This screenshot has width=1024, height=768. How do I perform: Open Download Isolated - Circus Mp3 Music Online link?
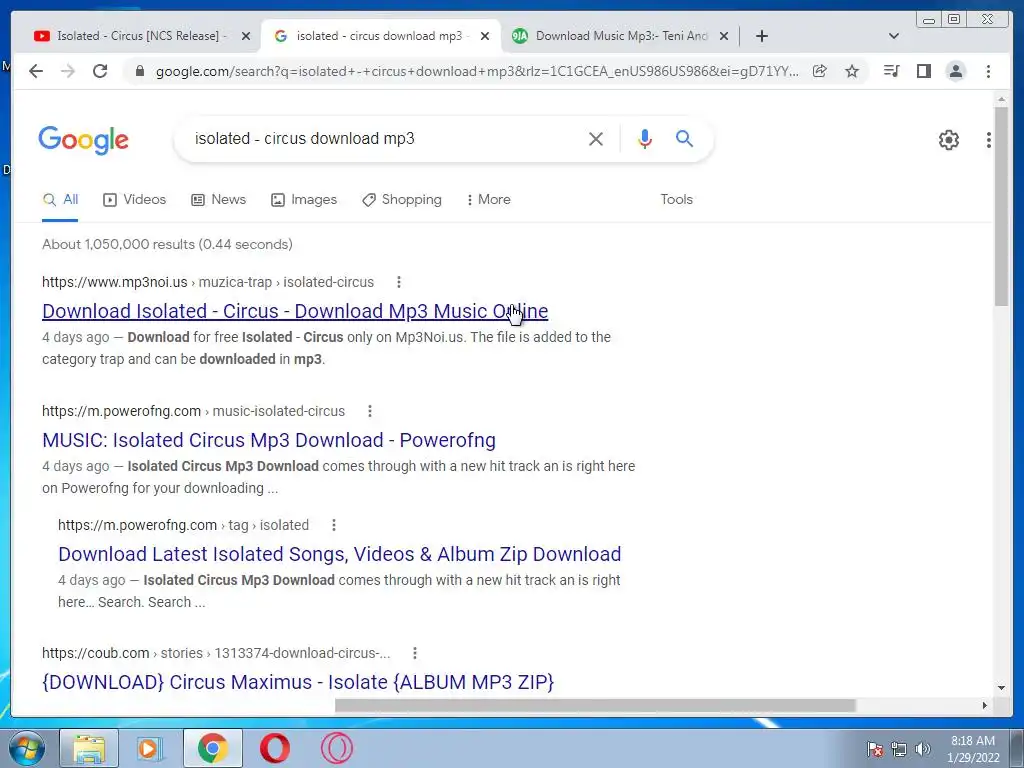tap(295, 312)
